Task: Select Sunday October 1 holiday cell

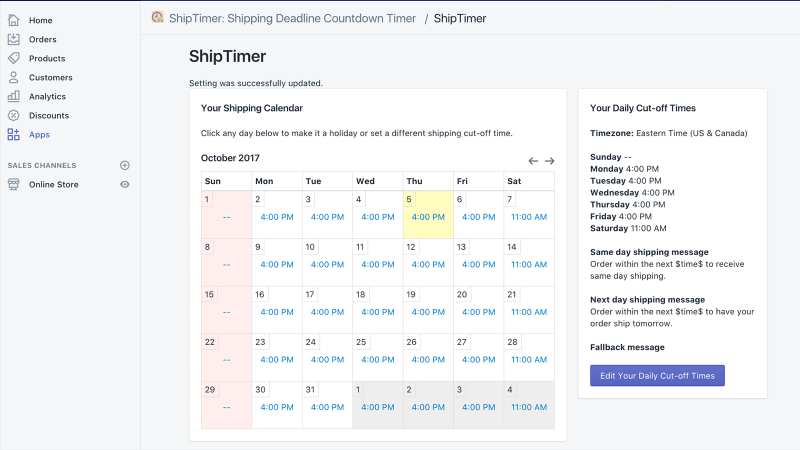Action: 227,215
